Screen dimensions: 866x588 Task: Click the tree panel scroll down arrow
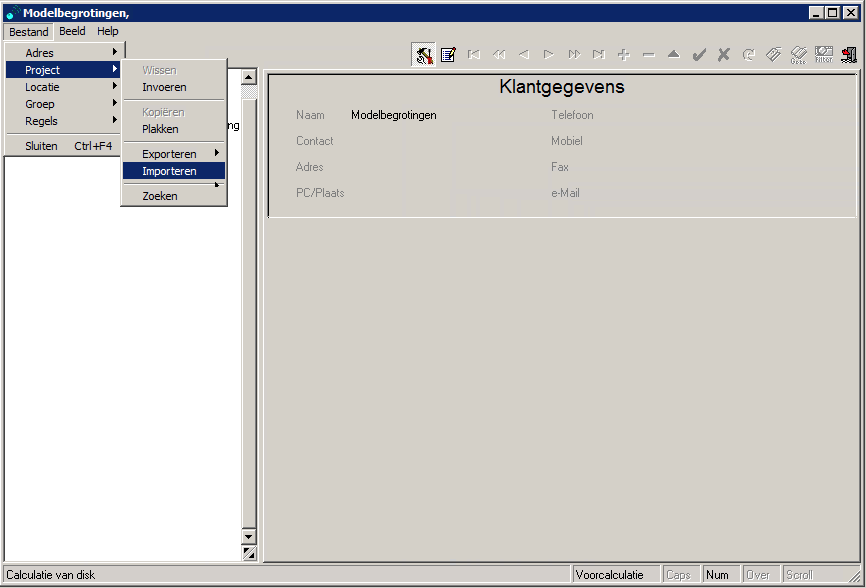coord(249,536)
